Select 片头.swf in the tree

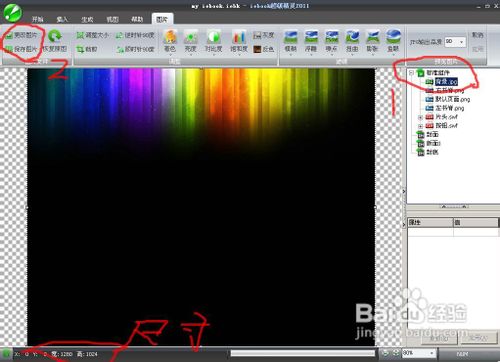446,117
